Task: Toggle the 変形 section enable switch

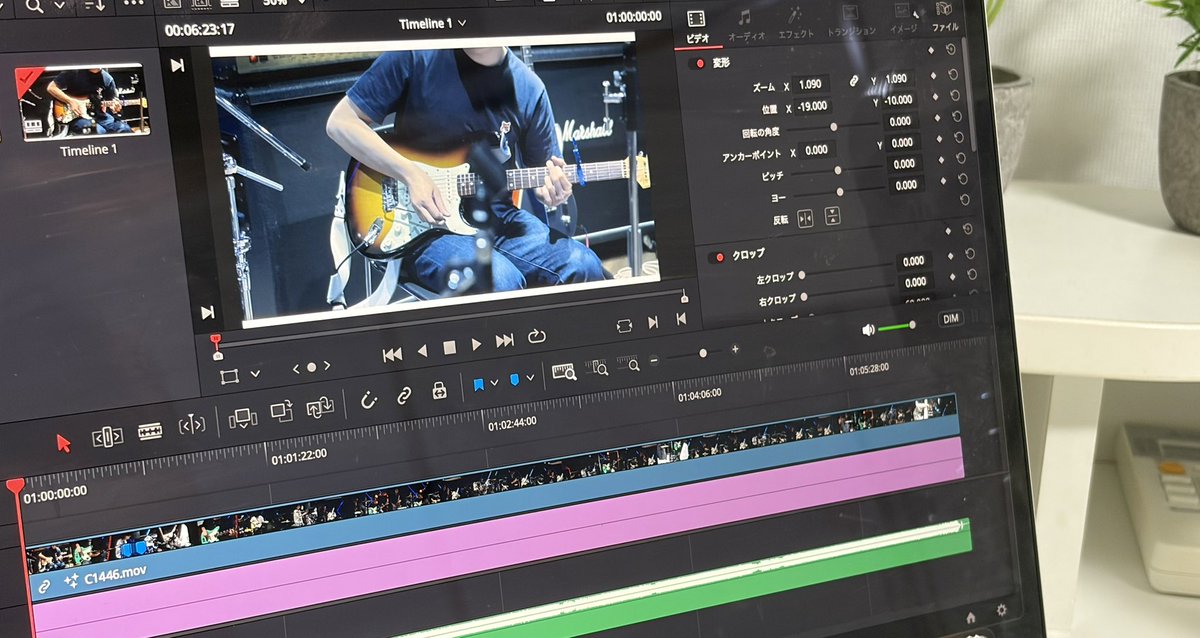Action: click(697, 64)
